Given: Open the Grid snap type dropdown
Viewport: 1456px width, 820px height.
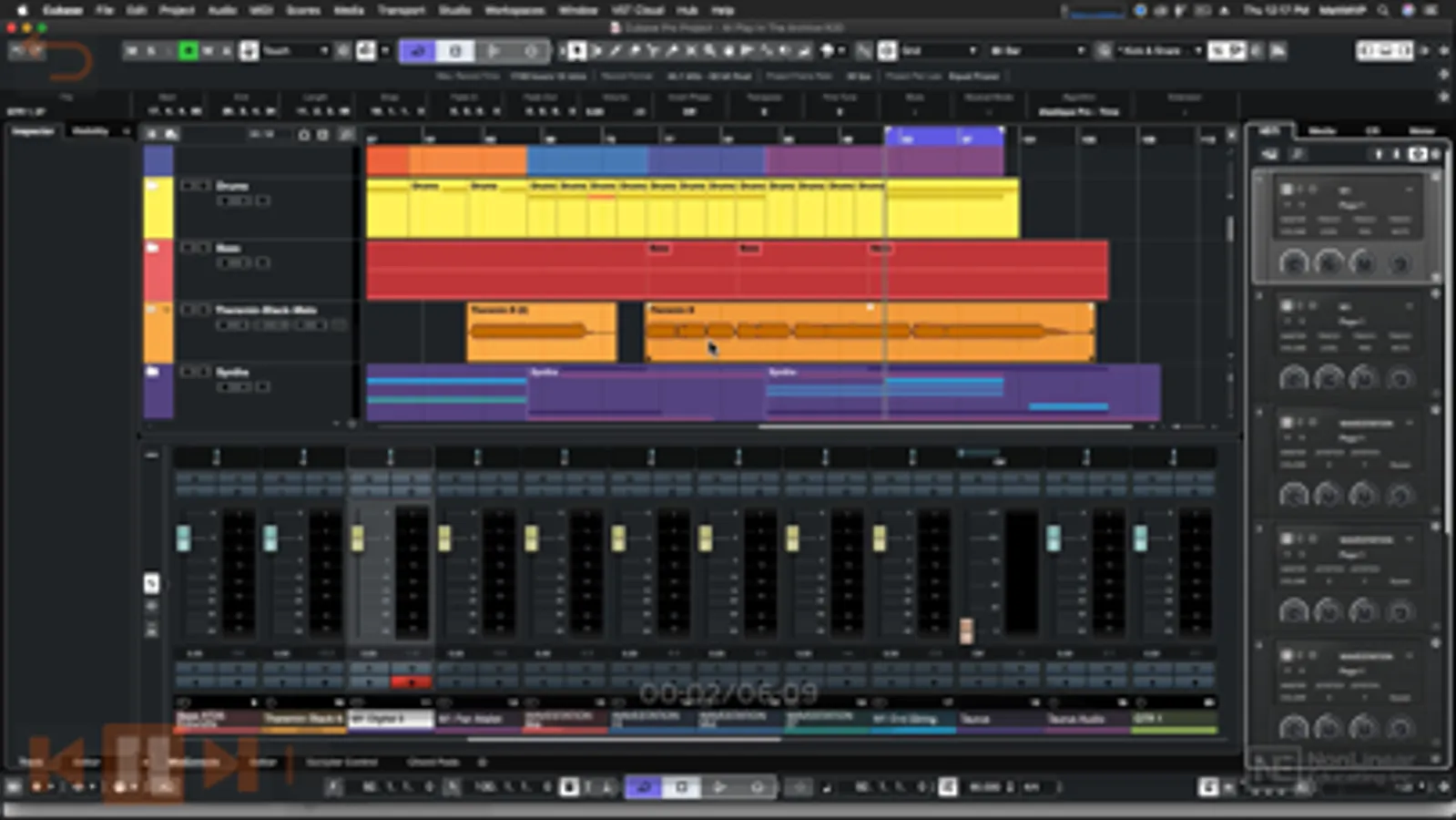Looking at the screenshot, I should coord(939,51).
